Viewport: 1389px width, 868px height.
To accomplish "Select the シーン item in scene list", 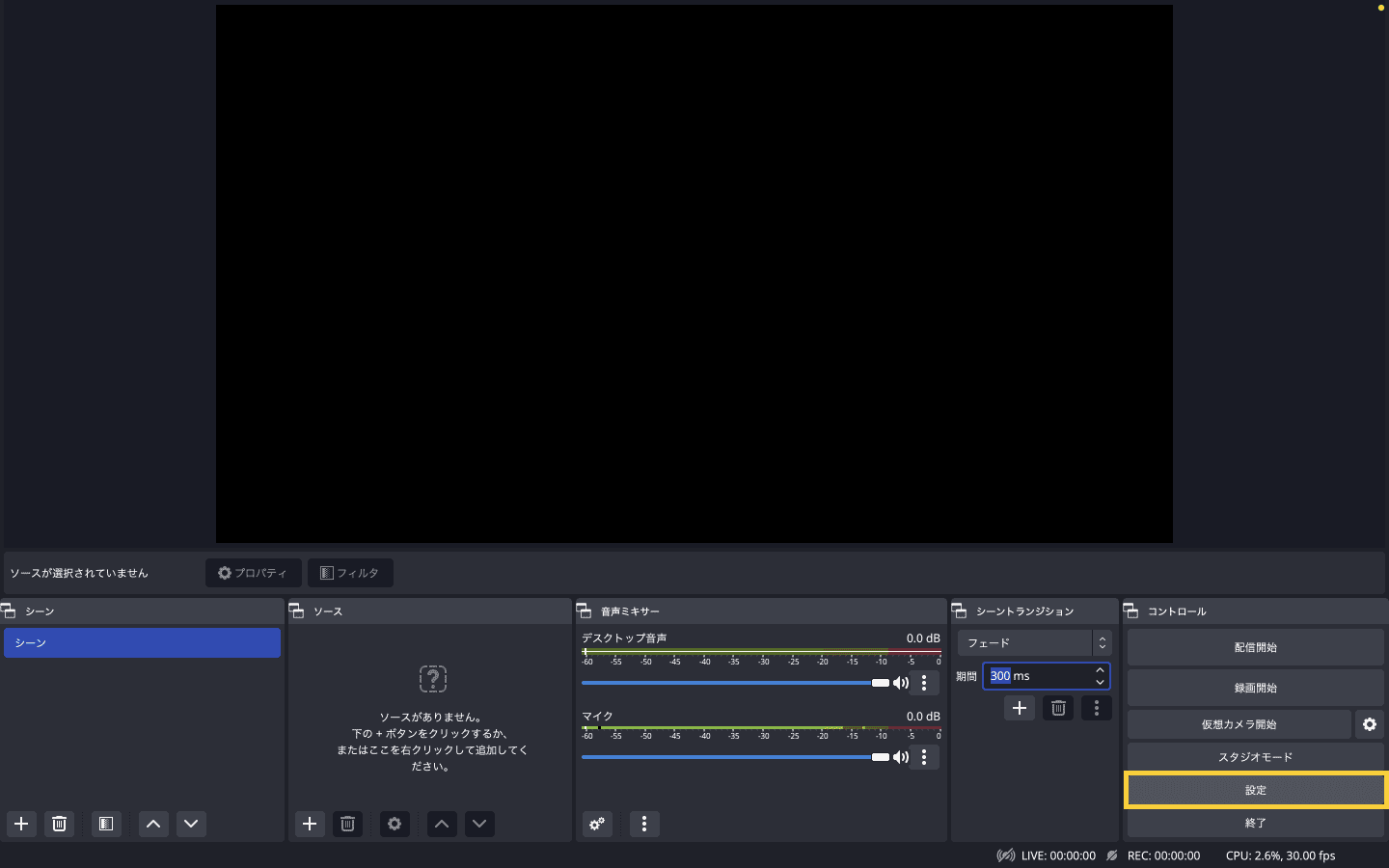I will (x=142, y=642).
